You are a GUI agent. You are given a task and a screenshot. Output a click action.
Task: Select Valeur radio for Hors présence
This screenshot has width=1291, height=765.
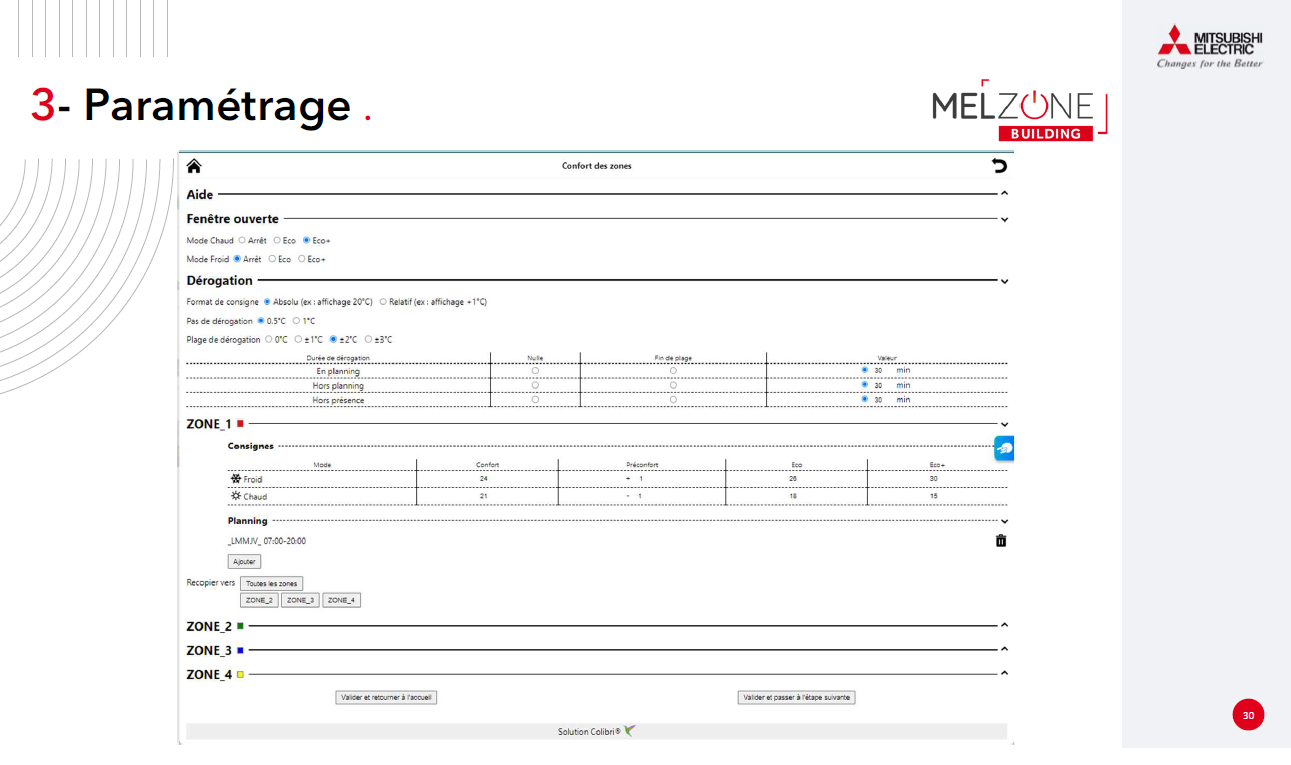(x=865, y=400)
